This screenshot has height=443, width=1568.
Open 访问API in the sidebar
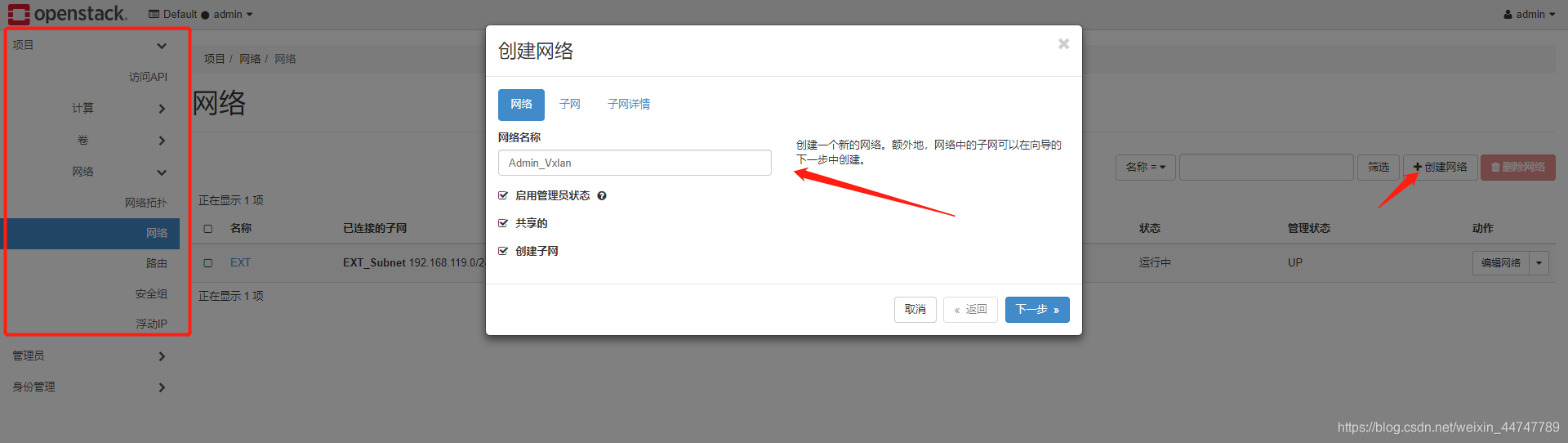(x=148, y=77)
